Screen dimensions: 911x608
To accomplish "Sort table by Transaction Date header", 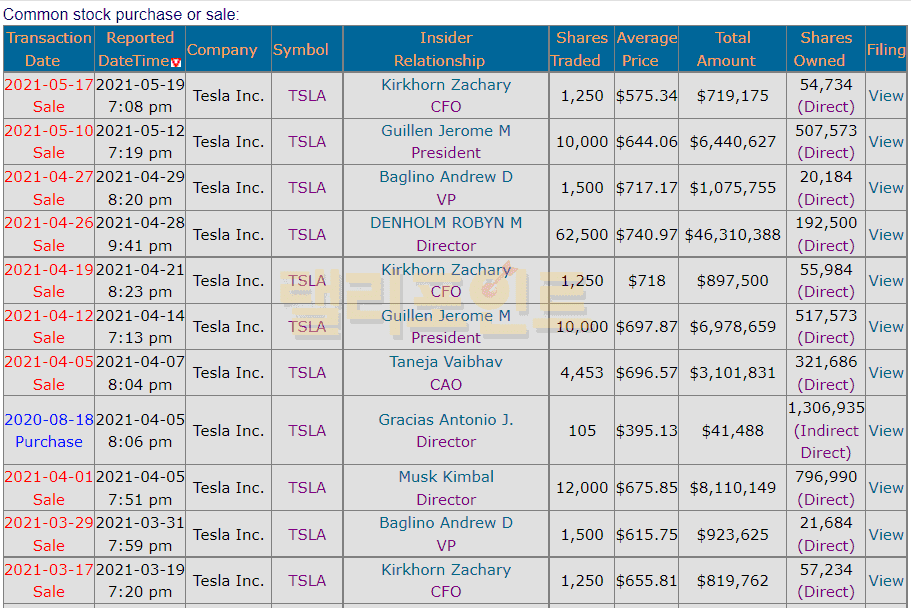I will point(48,49).
